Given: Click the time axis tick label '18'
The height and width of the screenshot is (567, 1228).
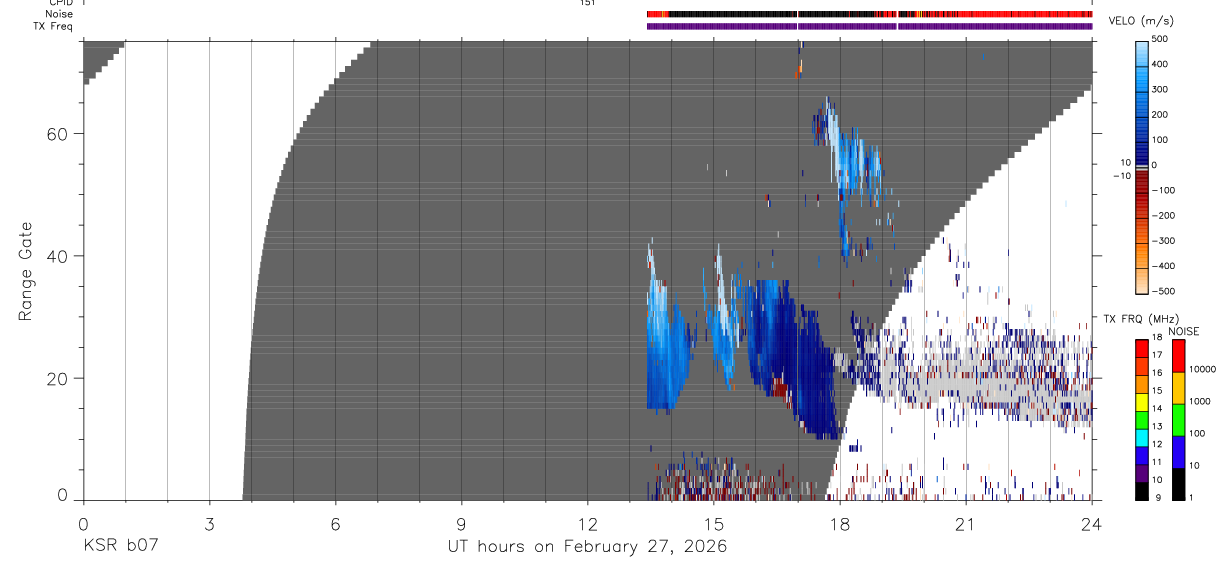Looking at the screenshot, I should [x=840, y=523].
